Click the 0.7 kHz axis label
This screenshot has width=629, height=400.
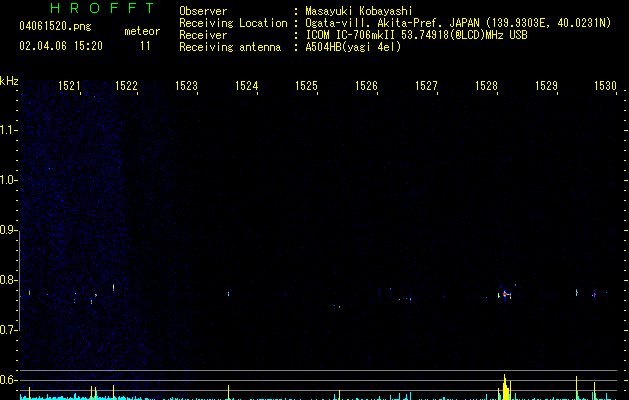8,330
